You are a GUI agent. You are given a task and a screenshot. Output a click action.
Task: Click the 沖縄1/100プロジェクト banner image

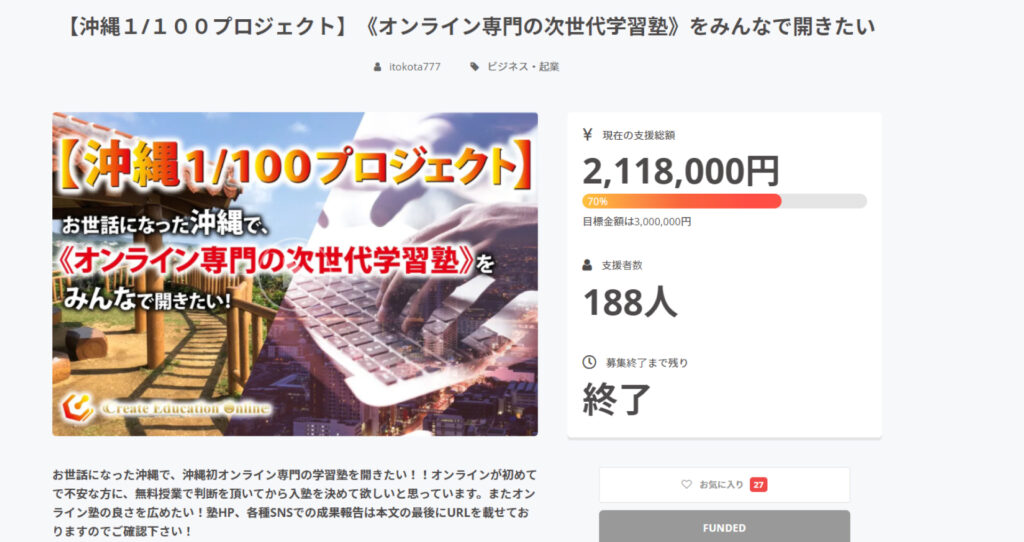click(x=295, y=274)
